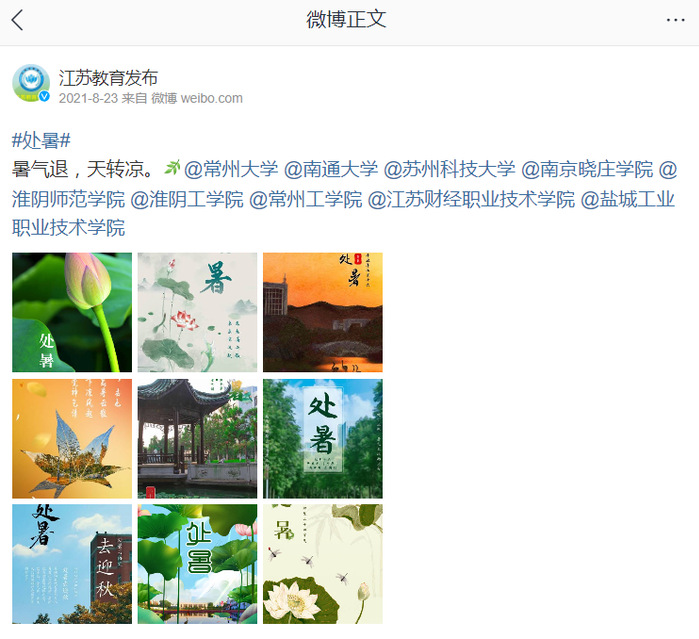Screen dimensions: 699x639
Task: Open the #处暑# hashtag topic
Action: tap(41, 140)
